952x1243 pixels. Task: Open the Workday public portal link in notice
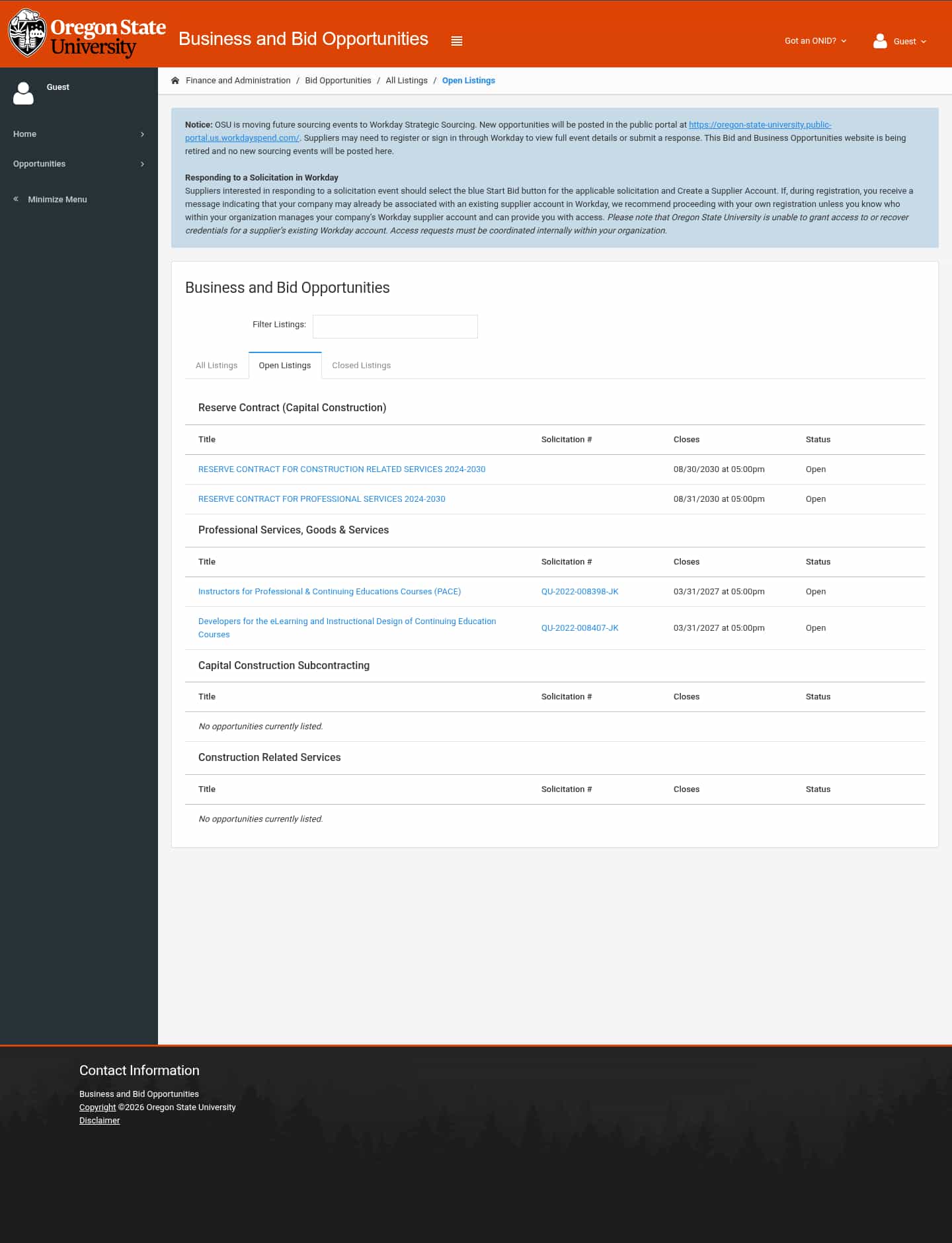click(x=760, y=125)
